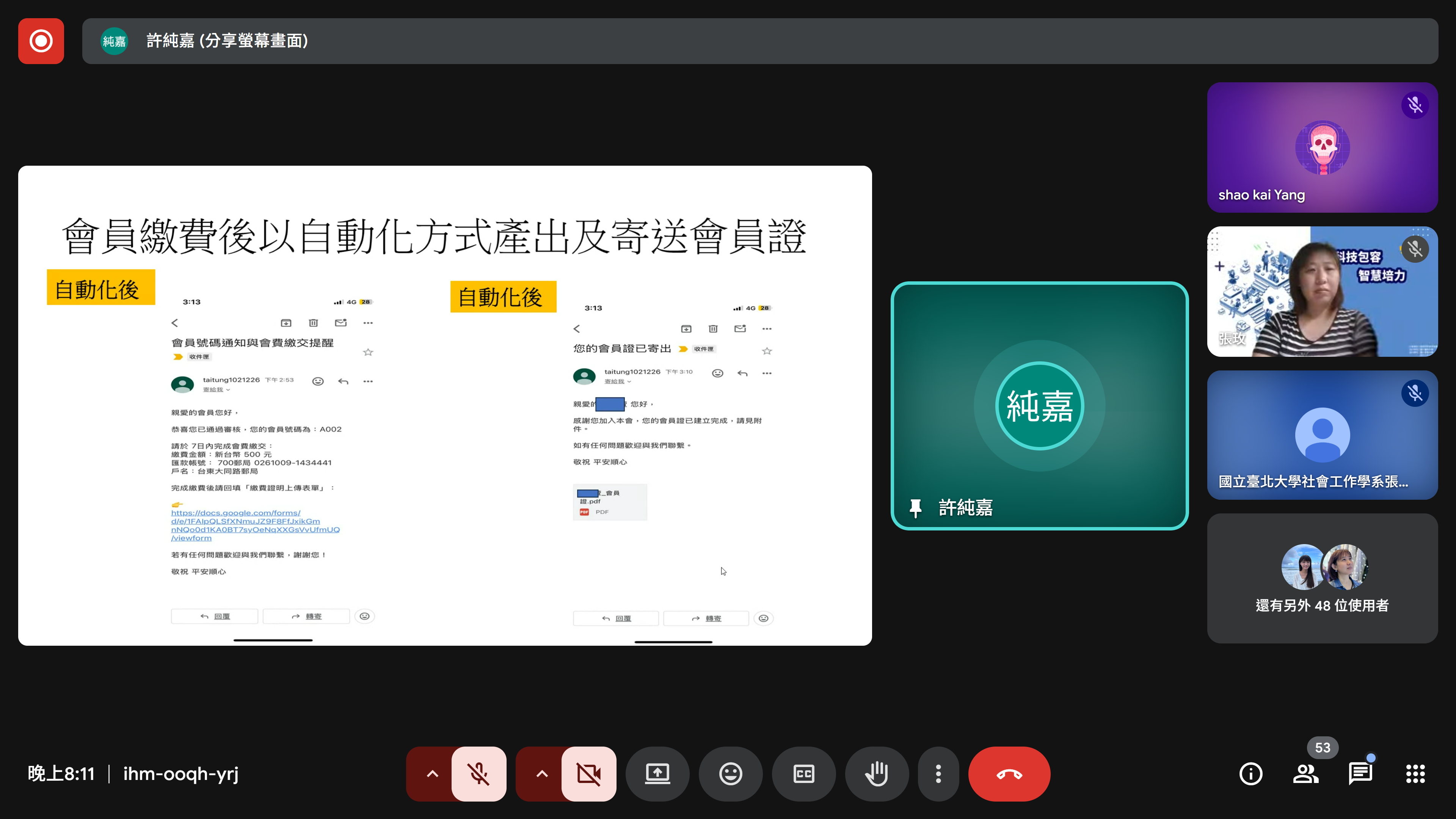The width and height of the screenshot is (1456, 819).
Task: Leave the call with red hang-up button
Action: pyautogui.click(x=1009, y=773)
